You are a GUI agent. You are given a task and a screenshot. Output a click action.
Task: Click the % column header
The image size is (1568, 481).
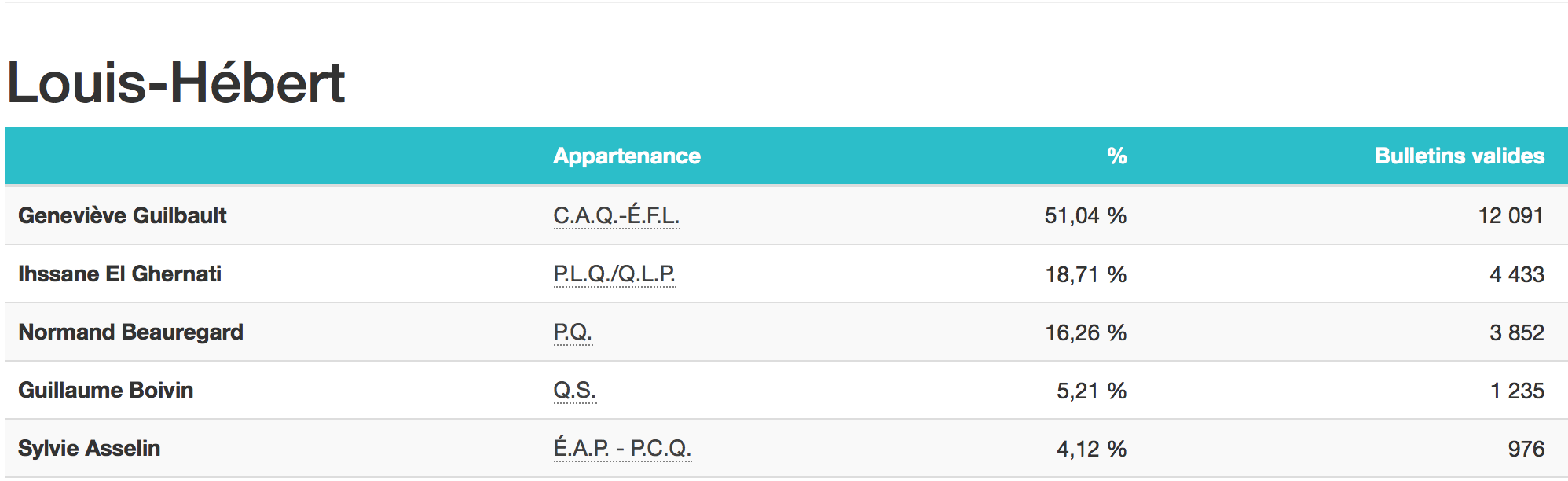coord(1117,156)
